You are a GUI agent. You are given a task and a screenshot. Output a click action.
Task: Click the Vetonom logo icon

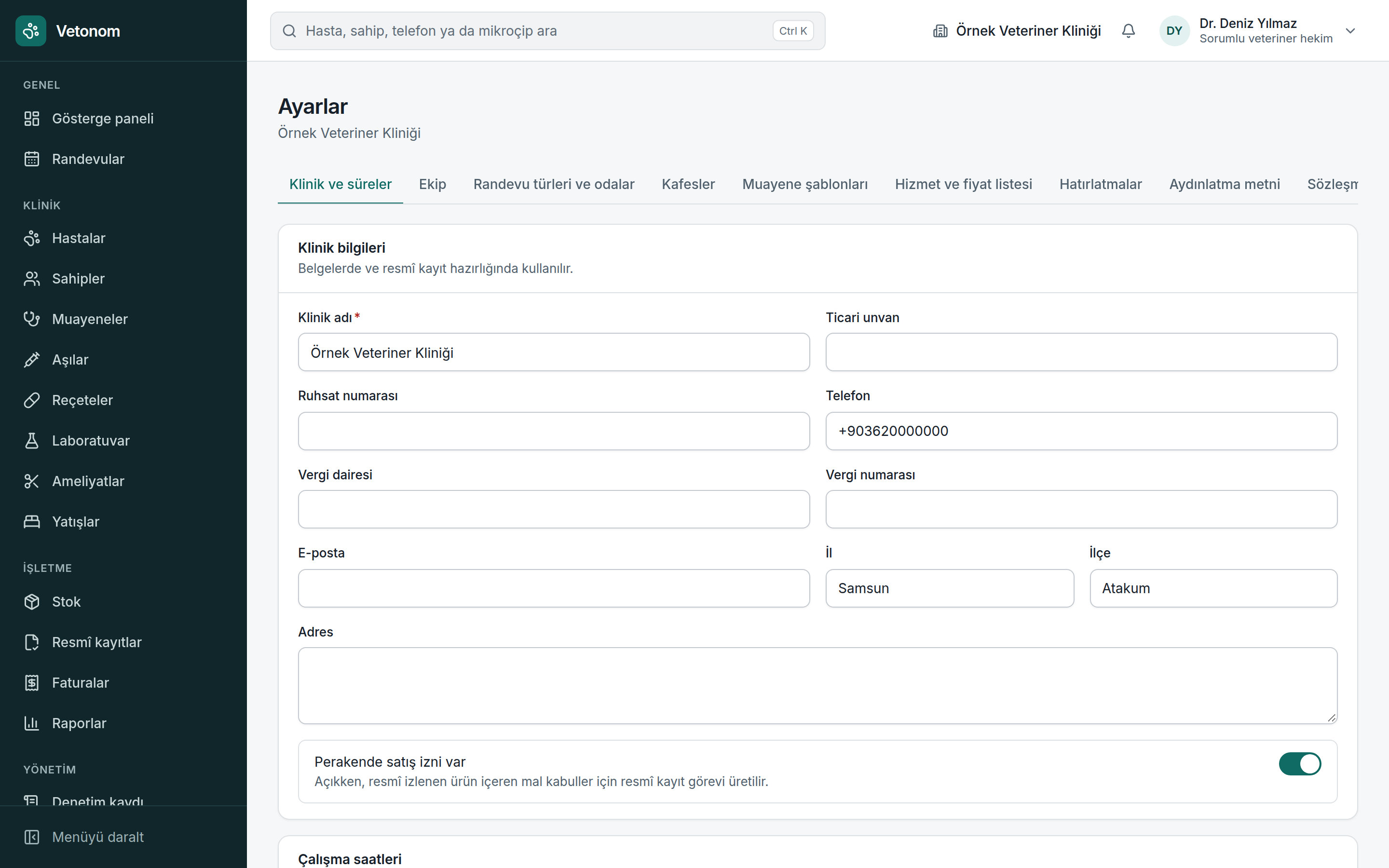31,31
